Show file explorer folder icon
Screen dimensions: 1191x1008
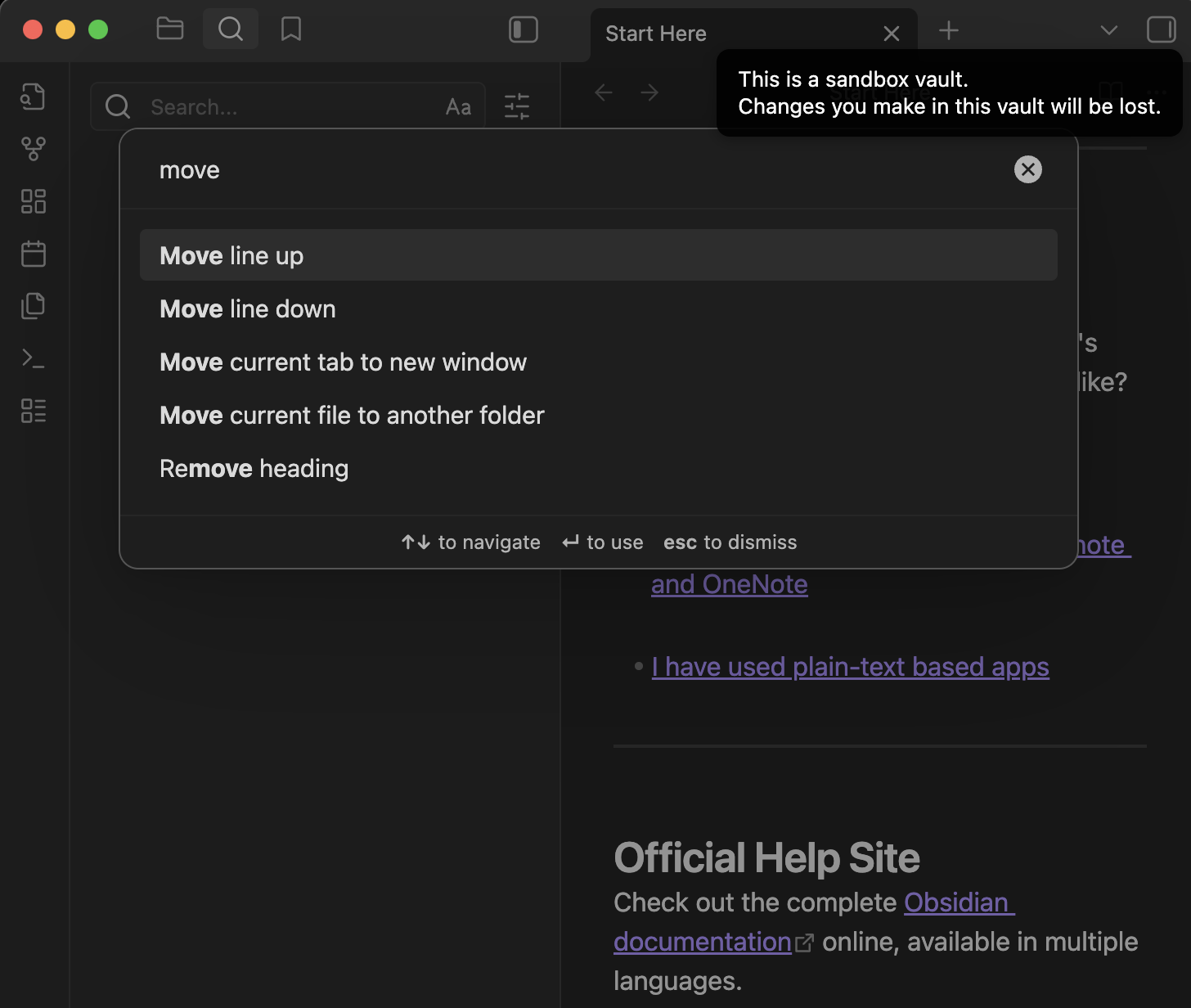click(170, 29)
